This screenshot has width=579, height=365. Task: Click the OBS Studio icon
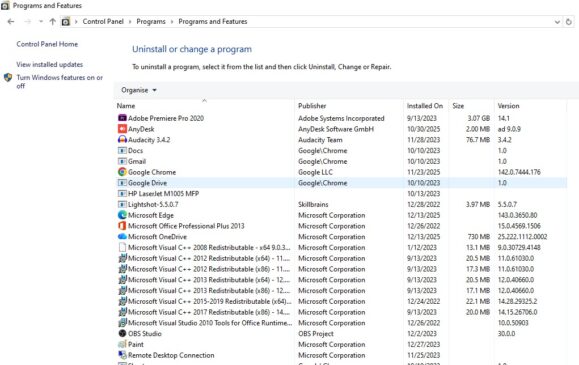122,333
